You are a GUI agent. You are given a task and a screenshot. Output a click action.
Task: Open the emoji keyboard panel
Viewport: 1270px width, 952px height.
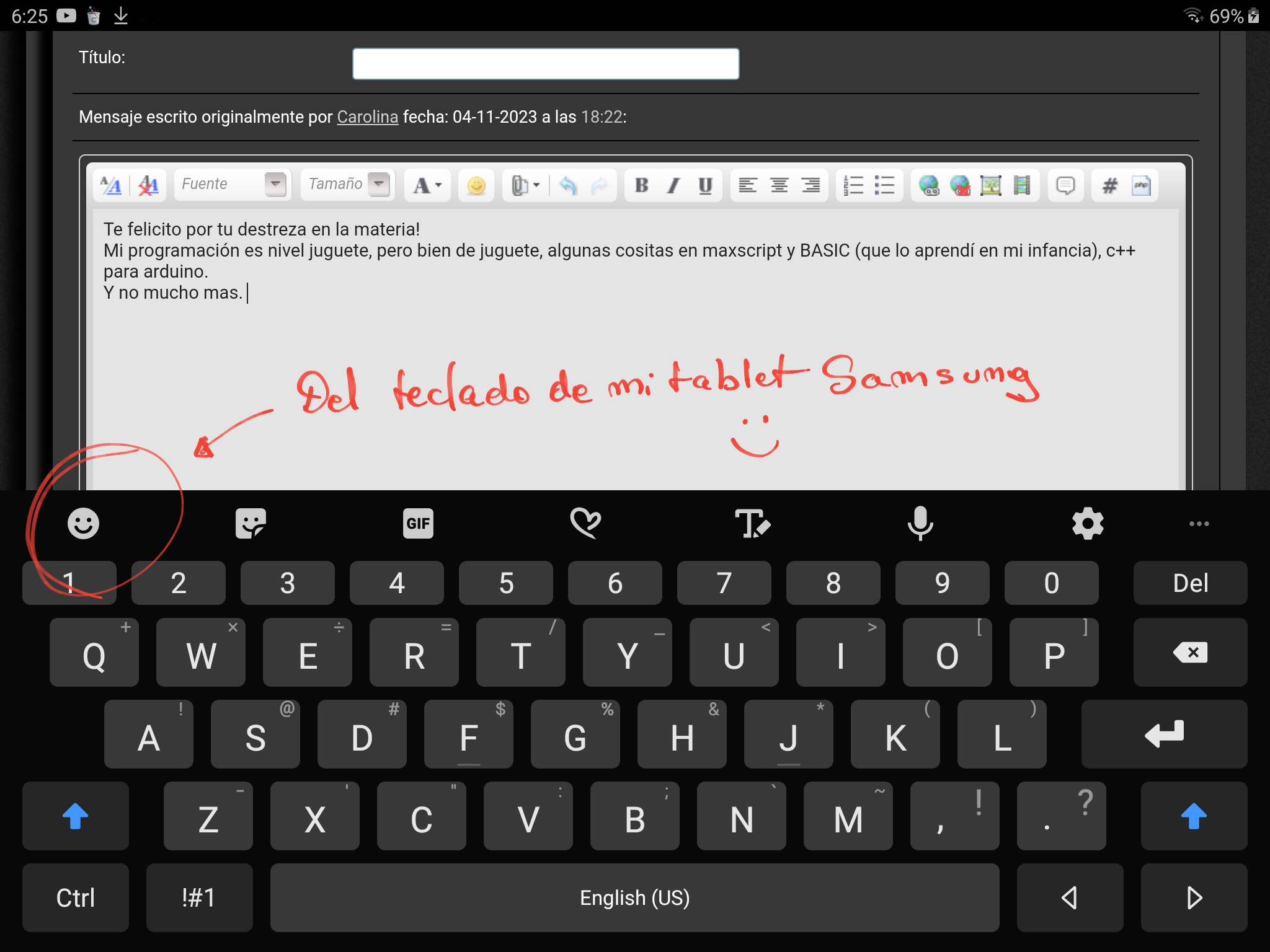83,524
